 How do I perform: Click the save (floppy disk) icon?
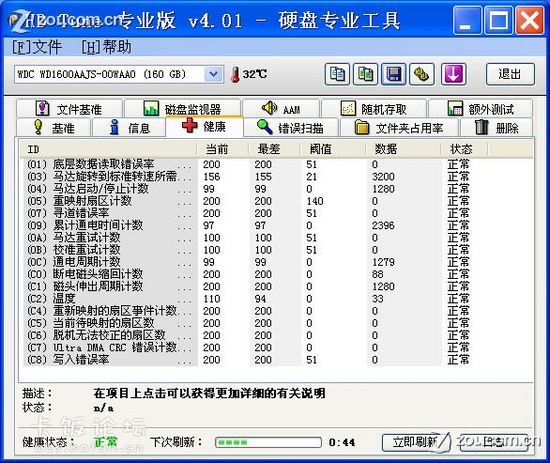(x=394, y=74)
